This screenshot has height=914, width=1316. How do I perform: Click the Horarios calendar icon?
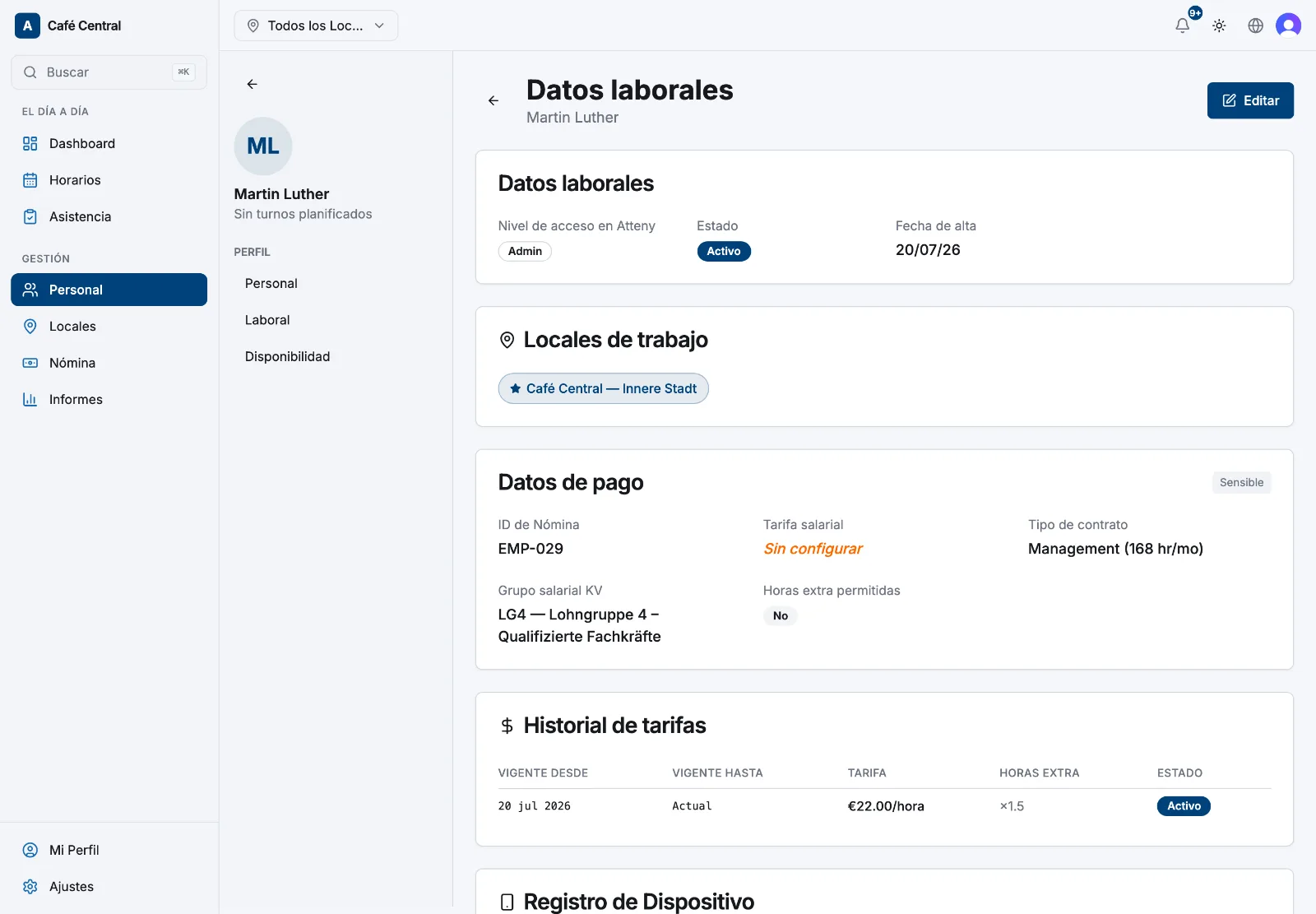(x=30, y=180)
